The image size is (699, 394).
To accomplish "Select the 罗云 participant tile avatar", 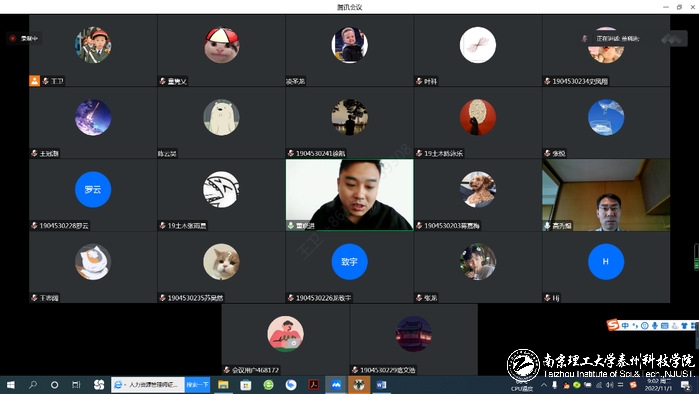I will (x=93, y=190).
